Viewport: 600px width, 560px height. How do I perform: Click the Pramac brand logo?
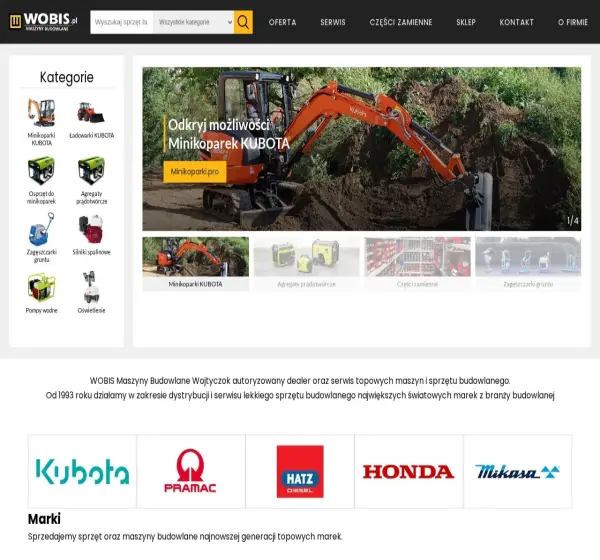click(x=191, y=471)
